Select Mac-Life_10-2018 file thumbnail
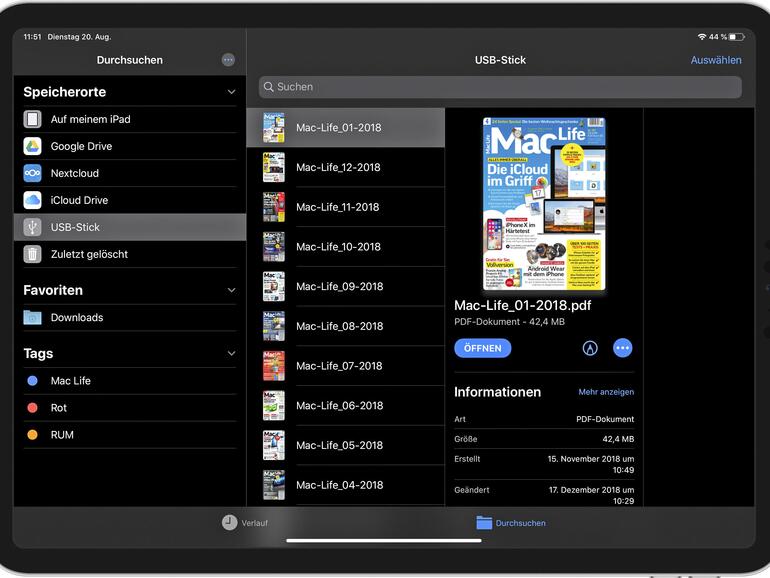Screen dimensions: 770x578 (274, 247)
